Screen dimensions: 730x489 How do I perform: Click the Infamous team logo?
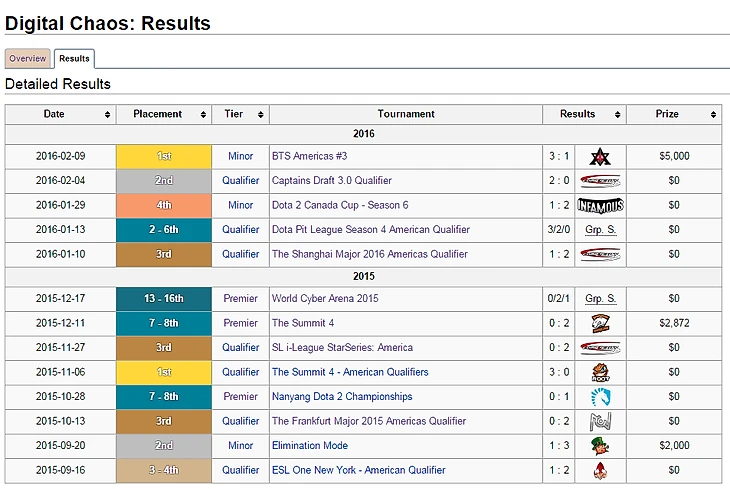(600, 206)
